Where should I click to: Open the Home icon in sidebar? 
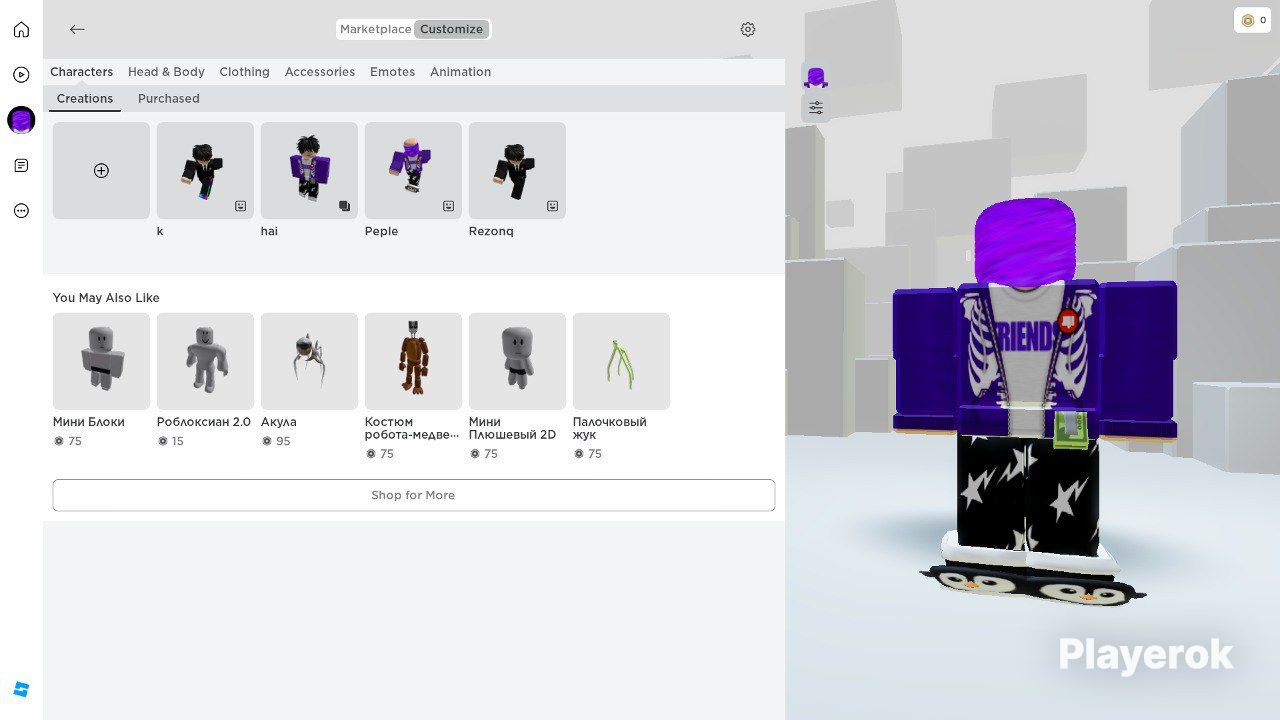[21, 30]
